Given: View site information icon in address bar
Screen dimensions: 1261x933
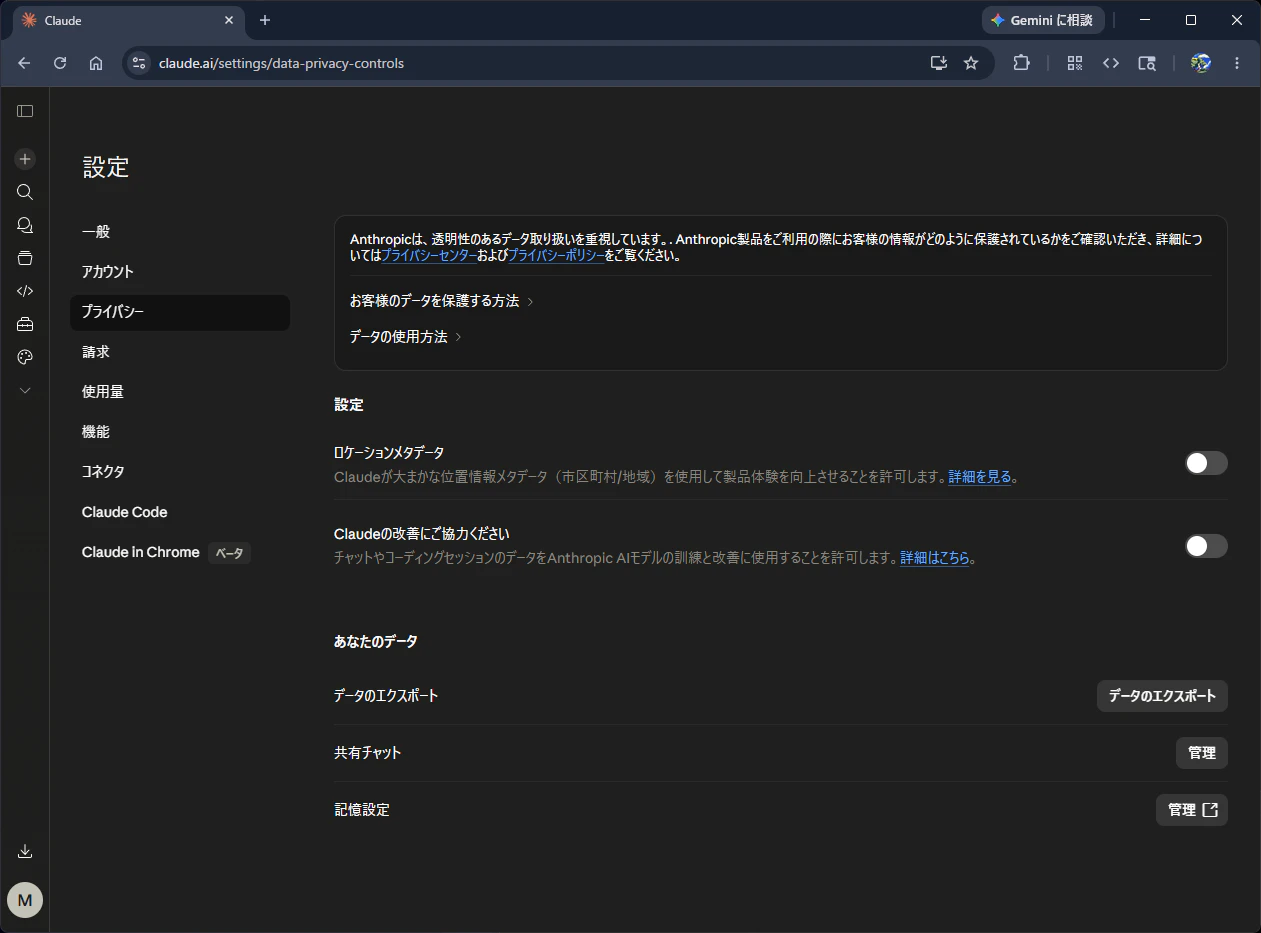Looking at the screenshot, I should 139,63.
